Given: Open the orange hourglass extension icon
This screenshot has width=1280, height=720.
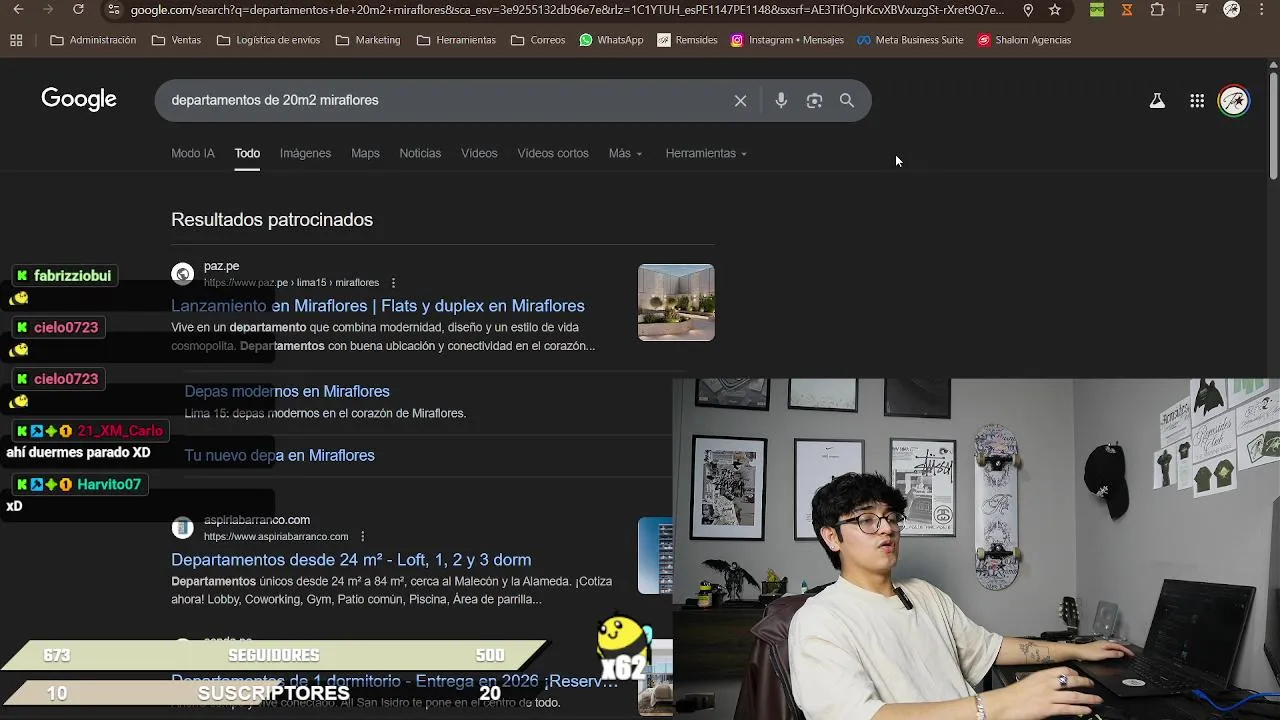Looking at the screenshot, I should click(x=1127, y=9).
